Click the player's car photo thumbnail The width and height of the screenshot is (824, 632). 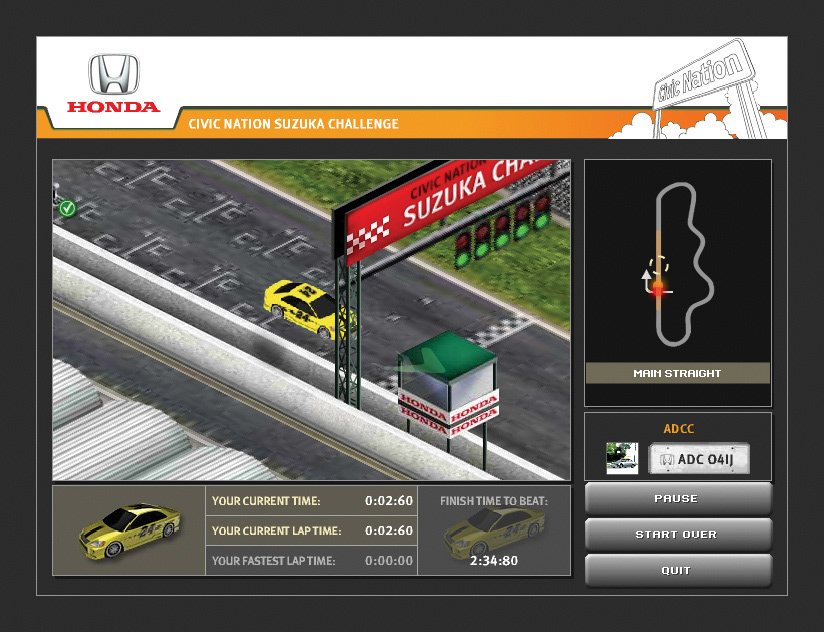point(622,458)
